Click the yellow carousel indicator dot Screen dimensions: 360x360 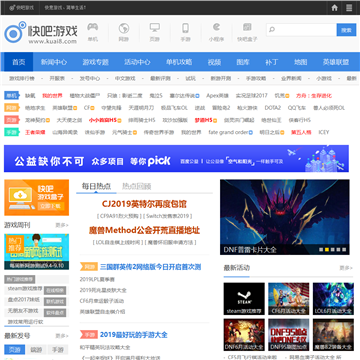click(327, 249)
